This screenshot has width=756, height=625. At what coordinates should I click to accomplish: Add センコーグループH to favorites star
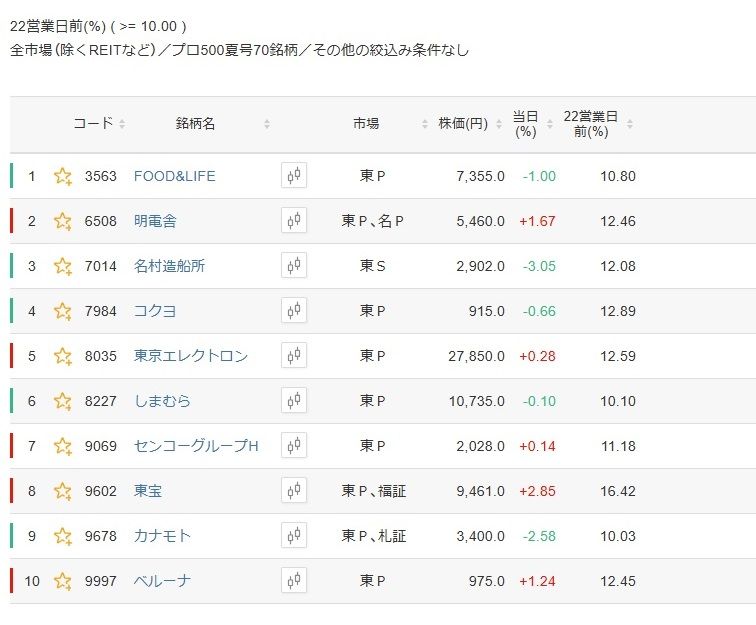(x=63, y=446)
